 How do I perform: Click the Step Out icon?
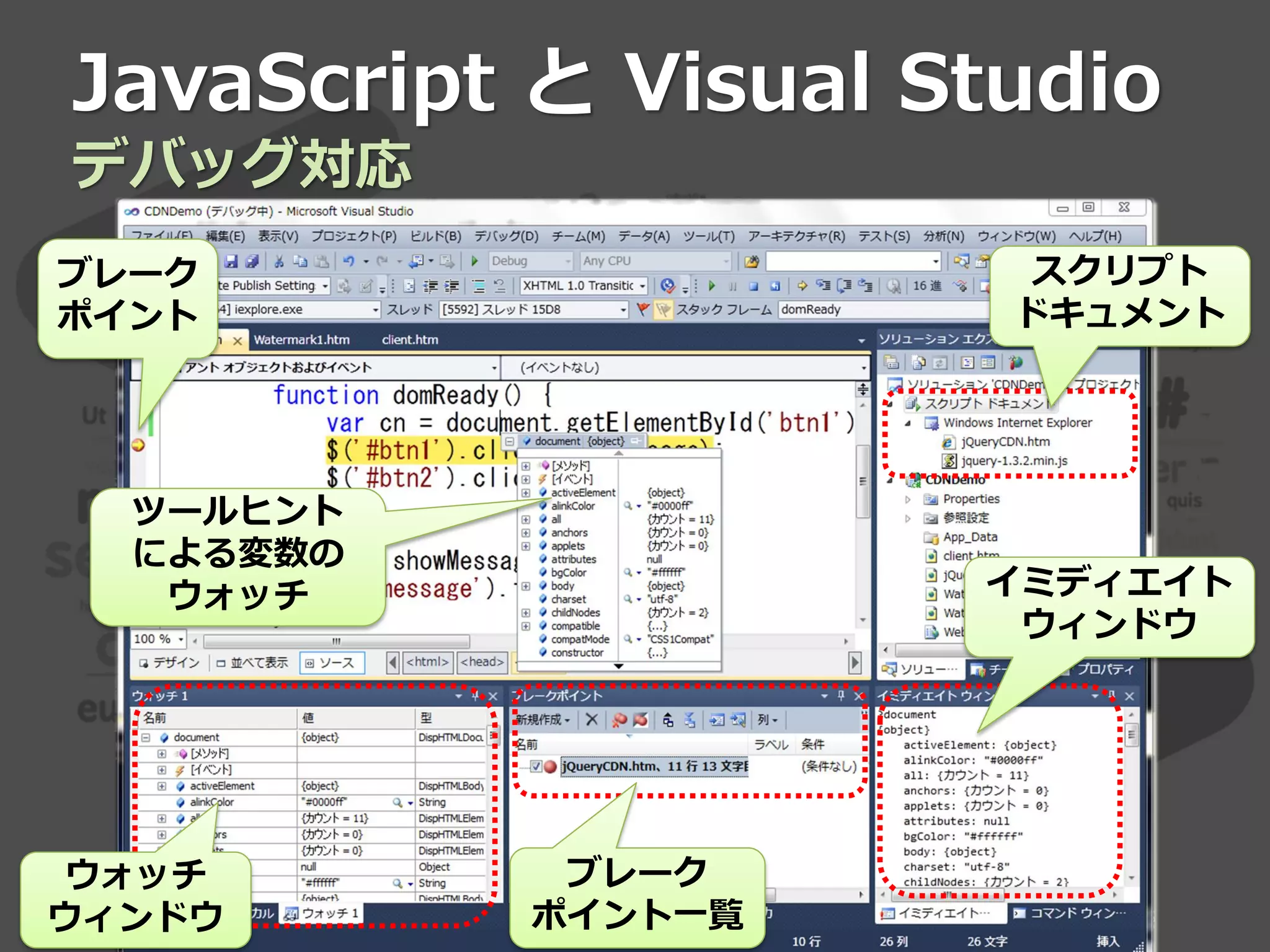(x=865, y=286)
